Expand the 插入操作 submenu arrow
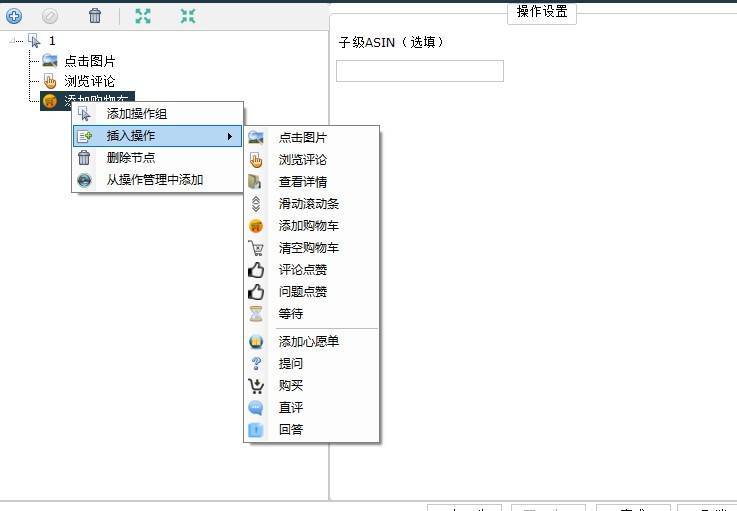737x511 pixels. [229, 136]
